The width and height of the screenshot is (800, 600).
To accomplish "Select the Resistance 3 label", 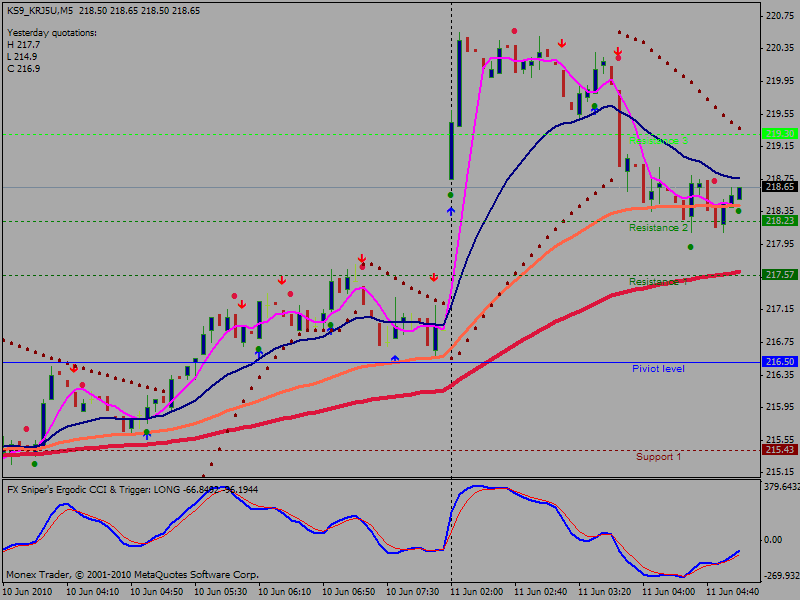I will pyautogui.click(x=658, y=140).
